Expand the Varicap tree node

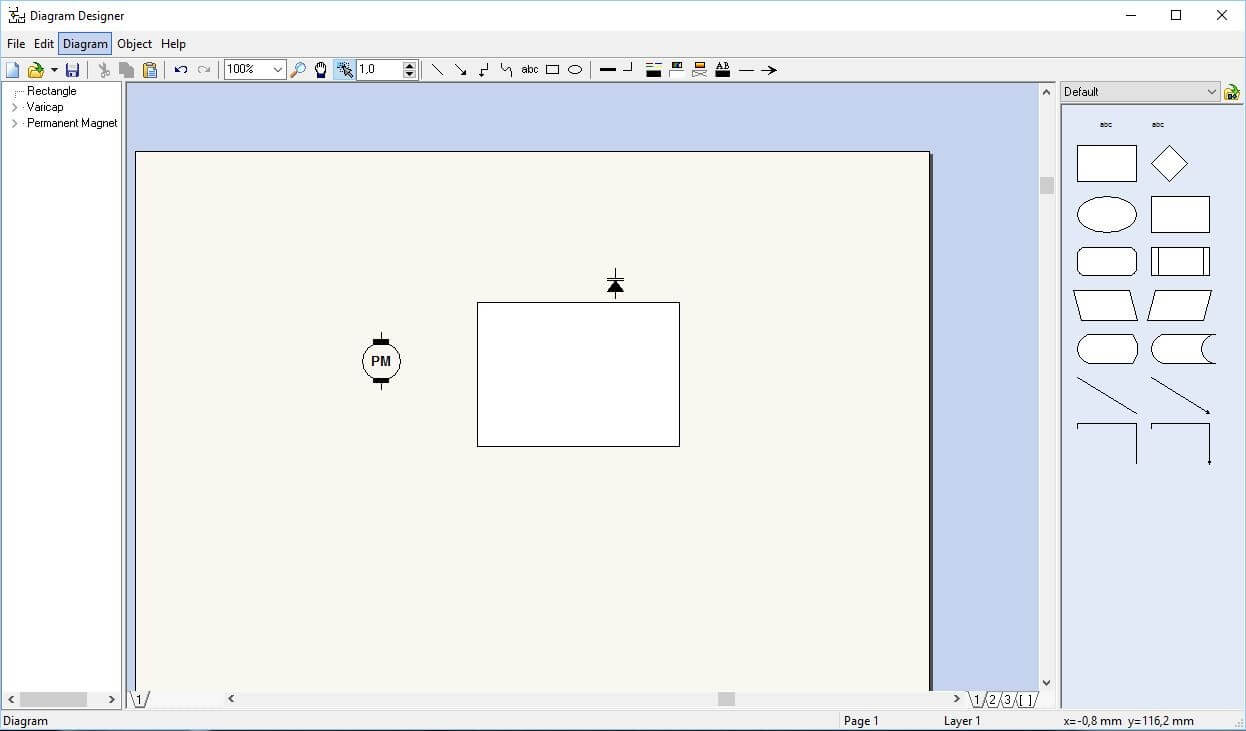coord(14,107)
